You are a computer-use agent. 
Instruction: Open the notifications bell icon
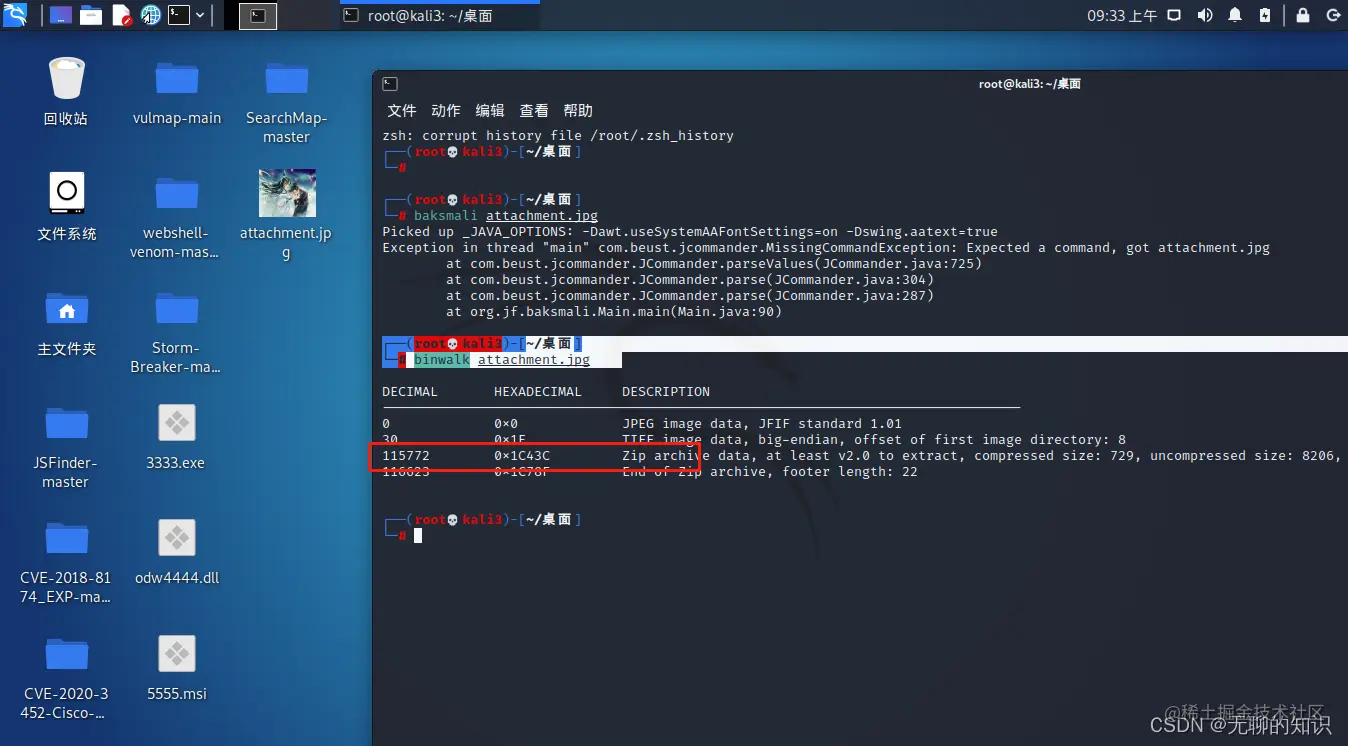point(1235,15)
